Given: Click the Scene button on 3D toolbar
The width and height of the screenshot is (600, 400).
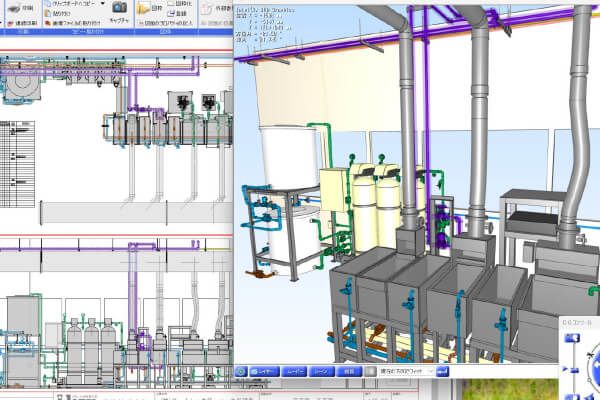Looking at the screenshot, I should (321, 371).
